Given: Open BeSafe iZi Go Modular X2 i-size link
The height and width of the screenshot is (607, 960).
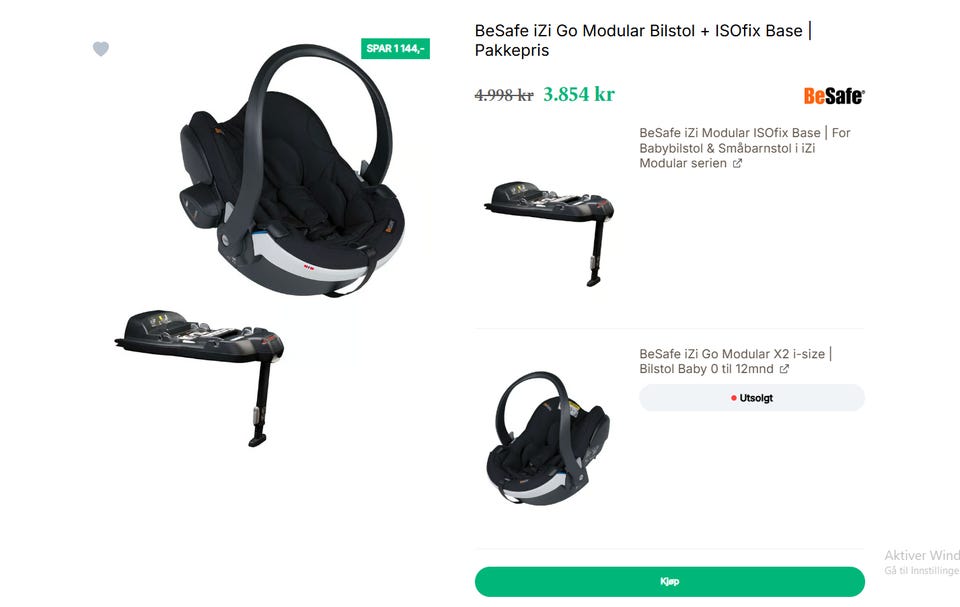Looking at the screenshot, I should click(x=735, y=361).
